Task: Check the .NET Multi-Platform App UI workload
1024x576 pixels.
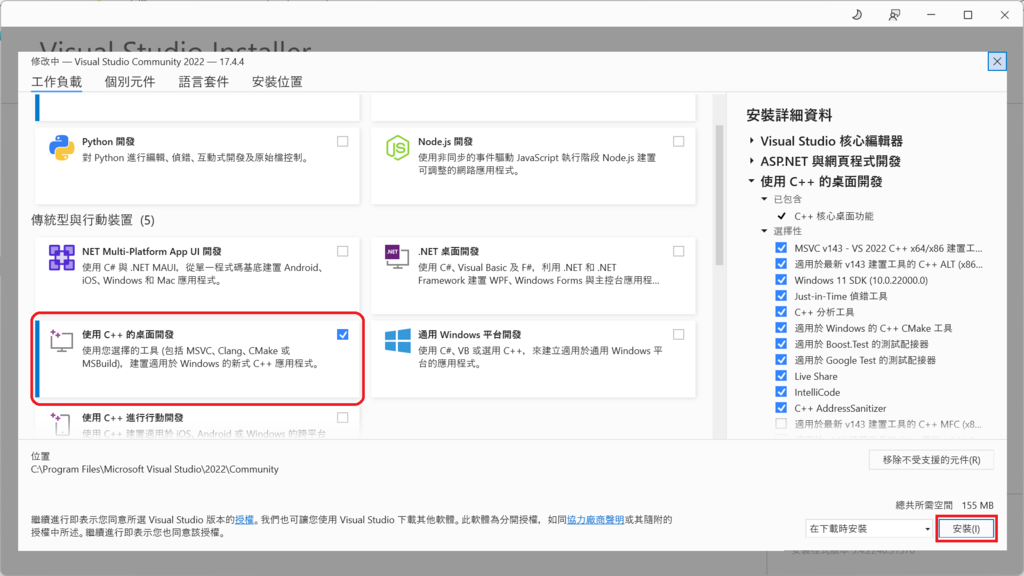Action: point(343,251)
